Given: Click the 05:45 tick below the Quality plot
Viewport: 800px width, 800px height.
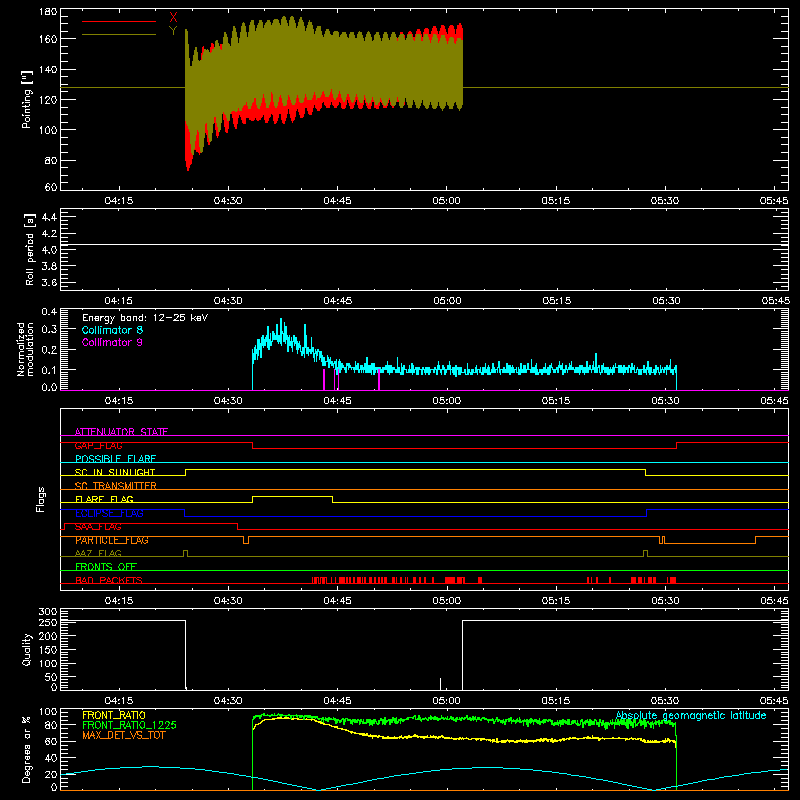Looking at the screenshot, I should coord(774,701).
